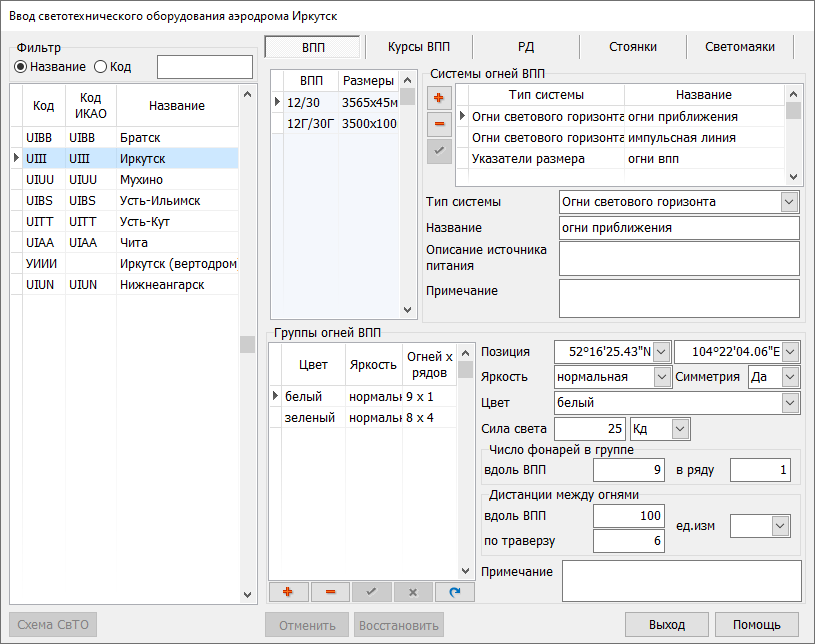Apply light group changes with checkmark icon
This screenshot has width=815, height=644.
coord(372,592)
